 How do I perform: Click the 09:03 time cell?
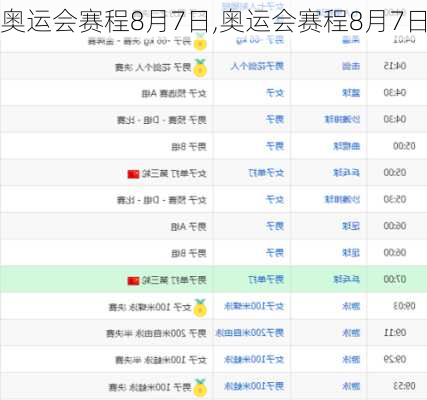404,306
